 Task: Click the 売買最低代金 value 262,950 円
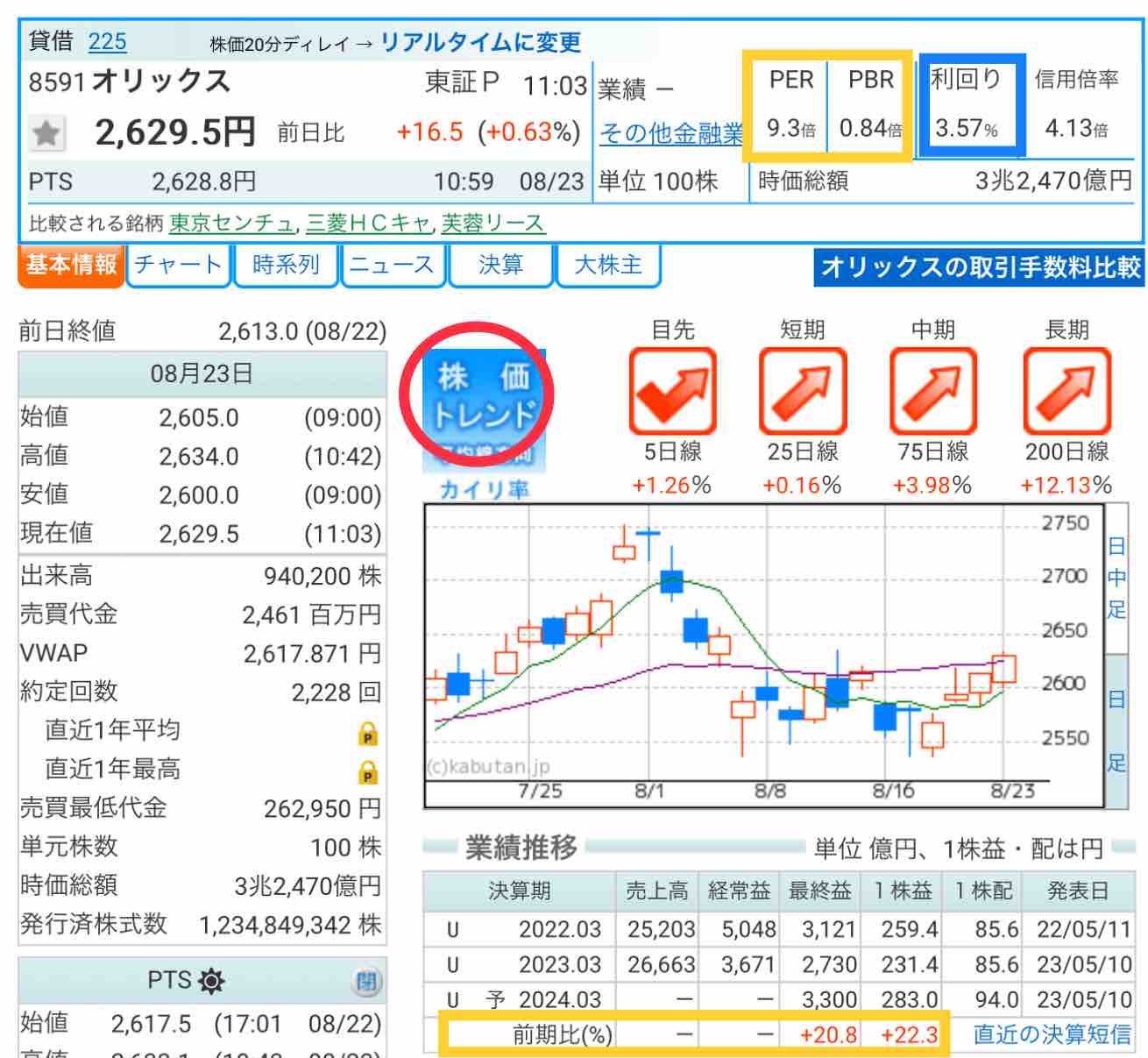[322, 808]
